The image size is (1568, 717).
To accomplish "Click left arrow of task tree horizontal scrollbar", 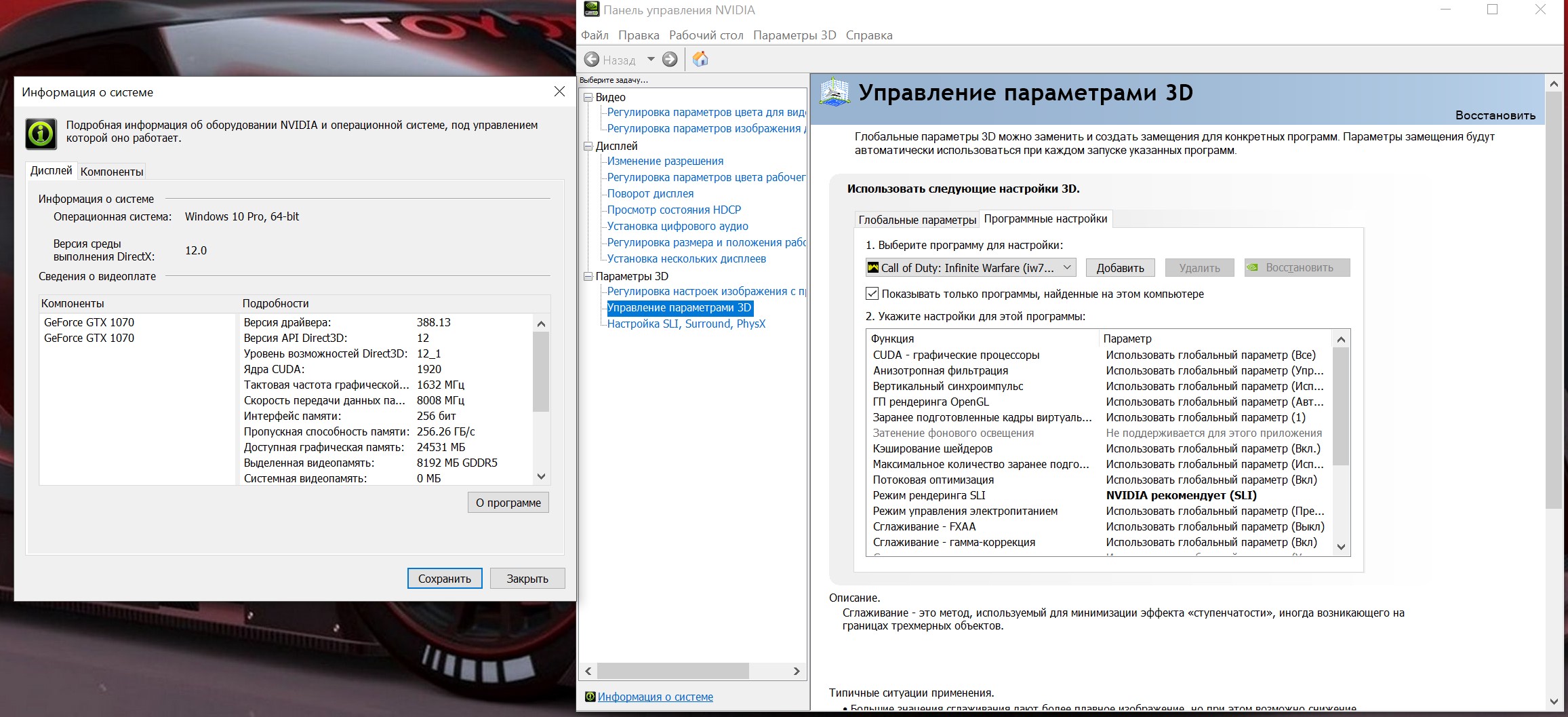I will click(588, 672).
